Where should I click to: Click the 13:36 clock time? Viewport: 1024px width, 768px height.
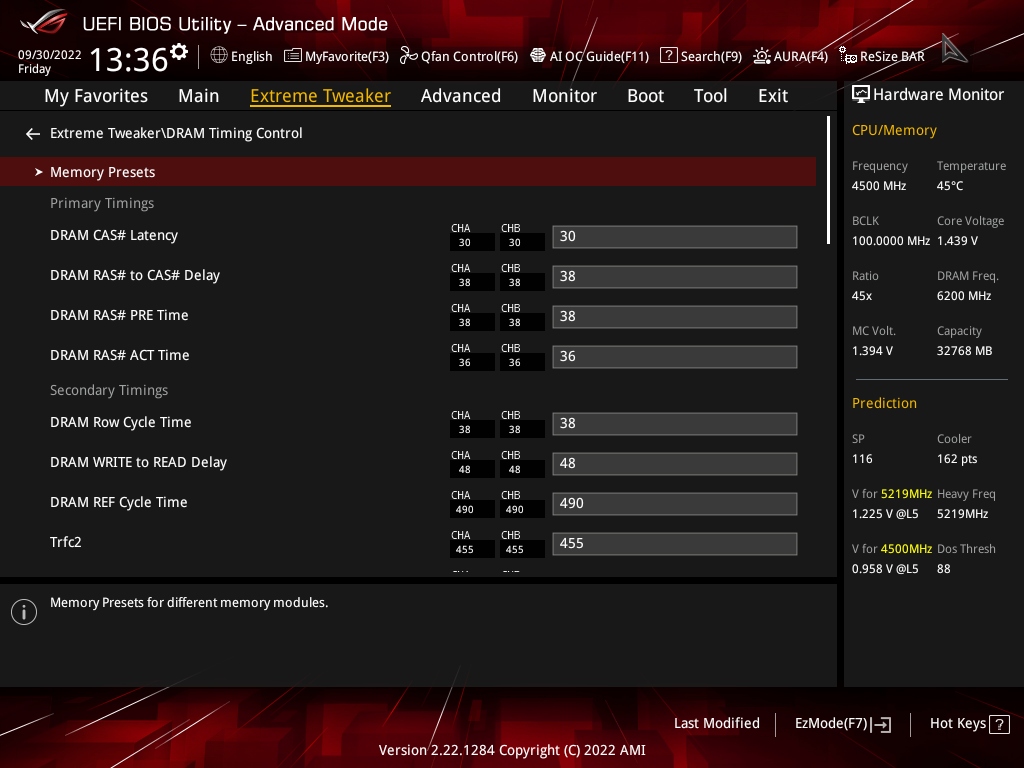pyautogui.click(x=129, y=59)
